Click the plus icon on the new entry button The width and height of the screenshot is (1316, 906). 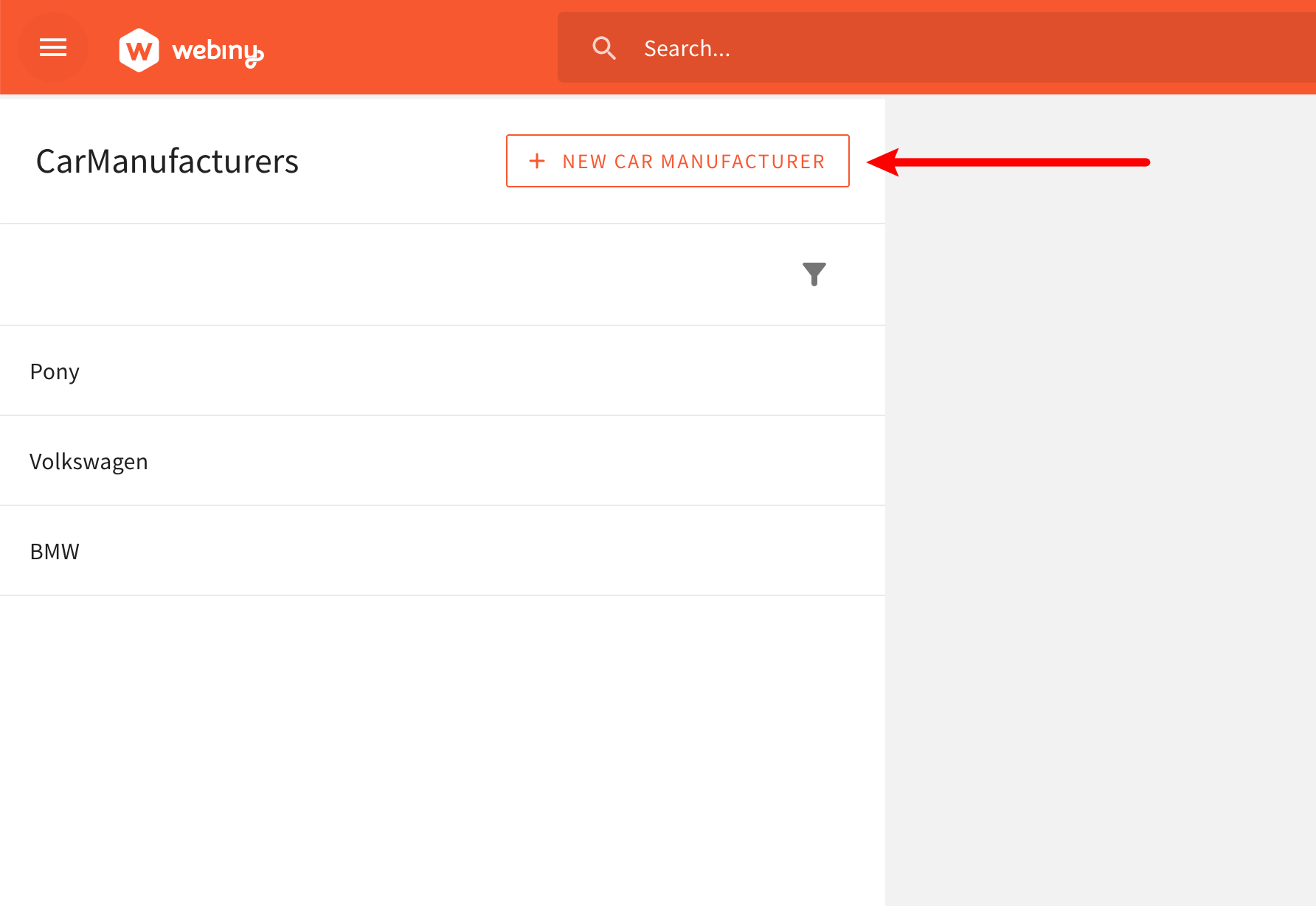click(537, 161)
